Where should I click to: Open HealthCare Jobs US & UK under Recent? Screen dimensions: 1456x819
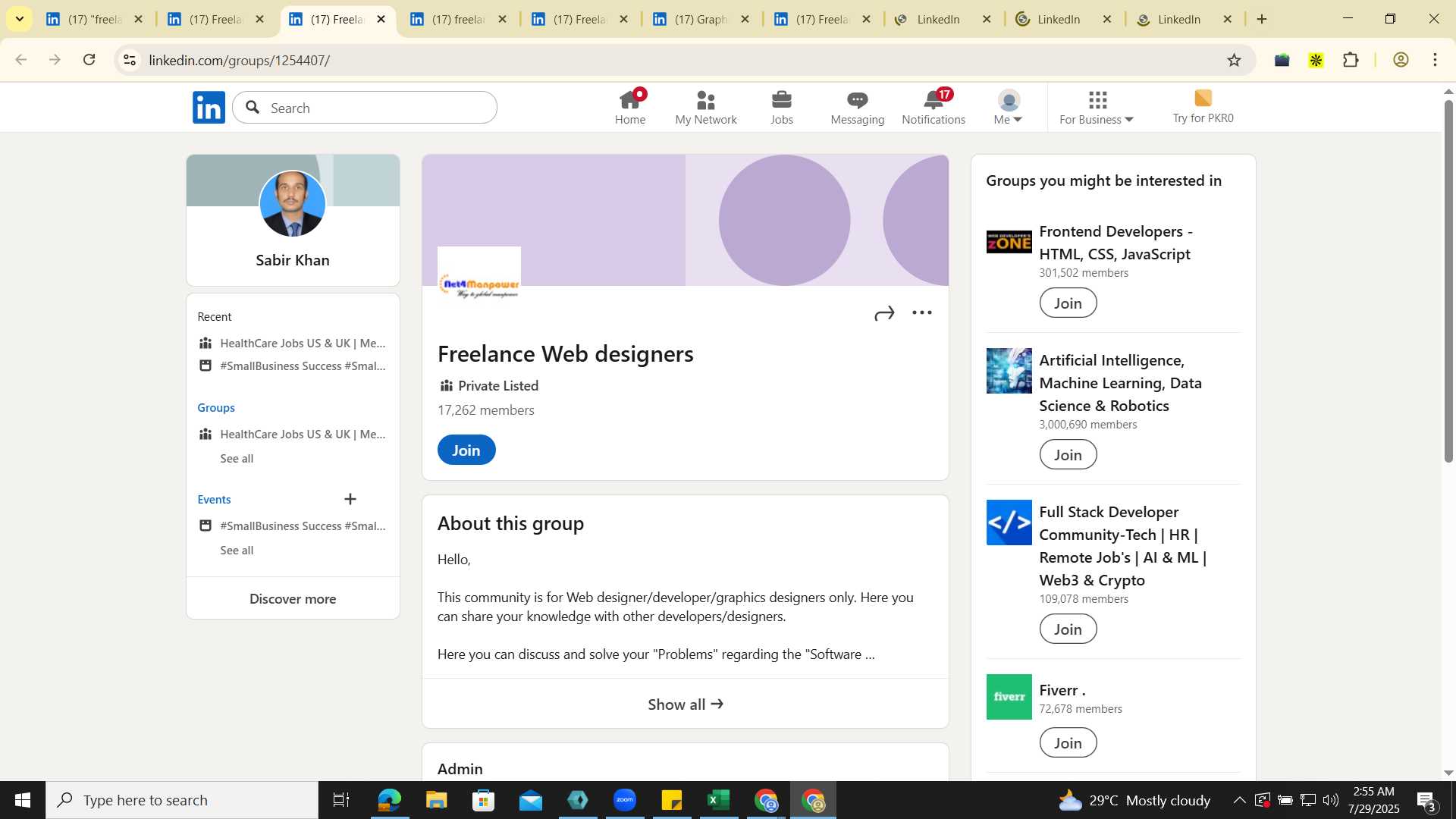(303, 343)
